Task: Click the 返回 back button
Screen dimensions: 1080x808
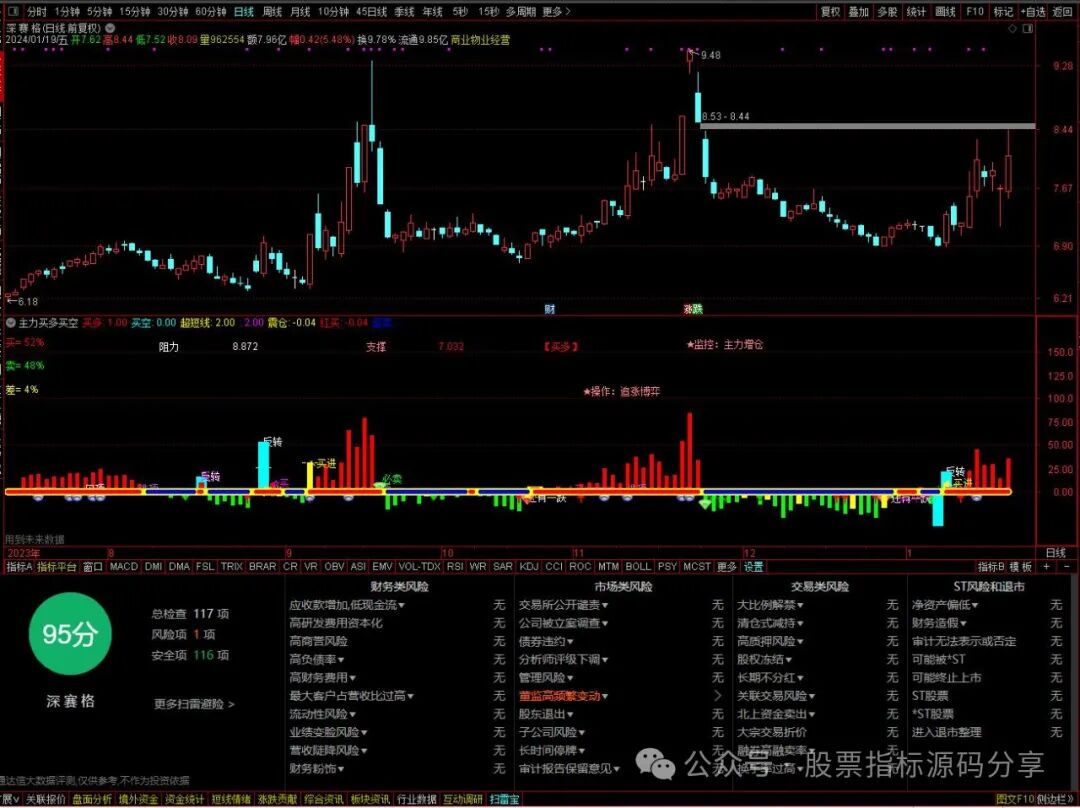Action: click(1063, 12)
